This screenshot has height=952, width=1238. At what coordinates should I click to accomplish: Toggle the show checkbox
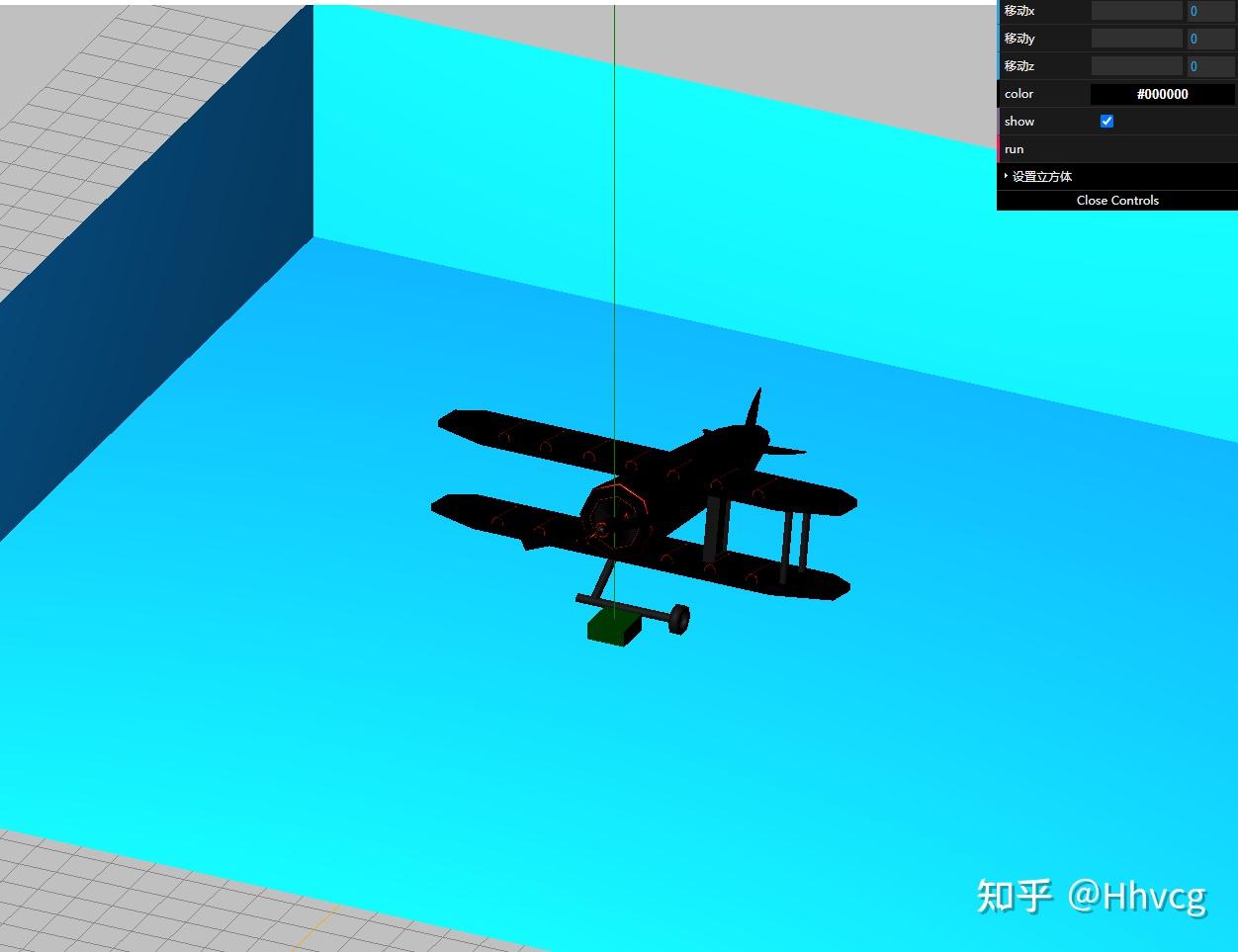pos(1106,121)
